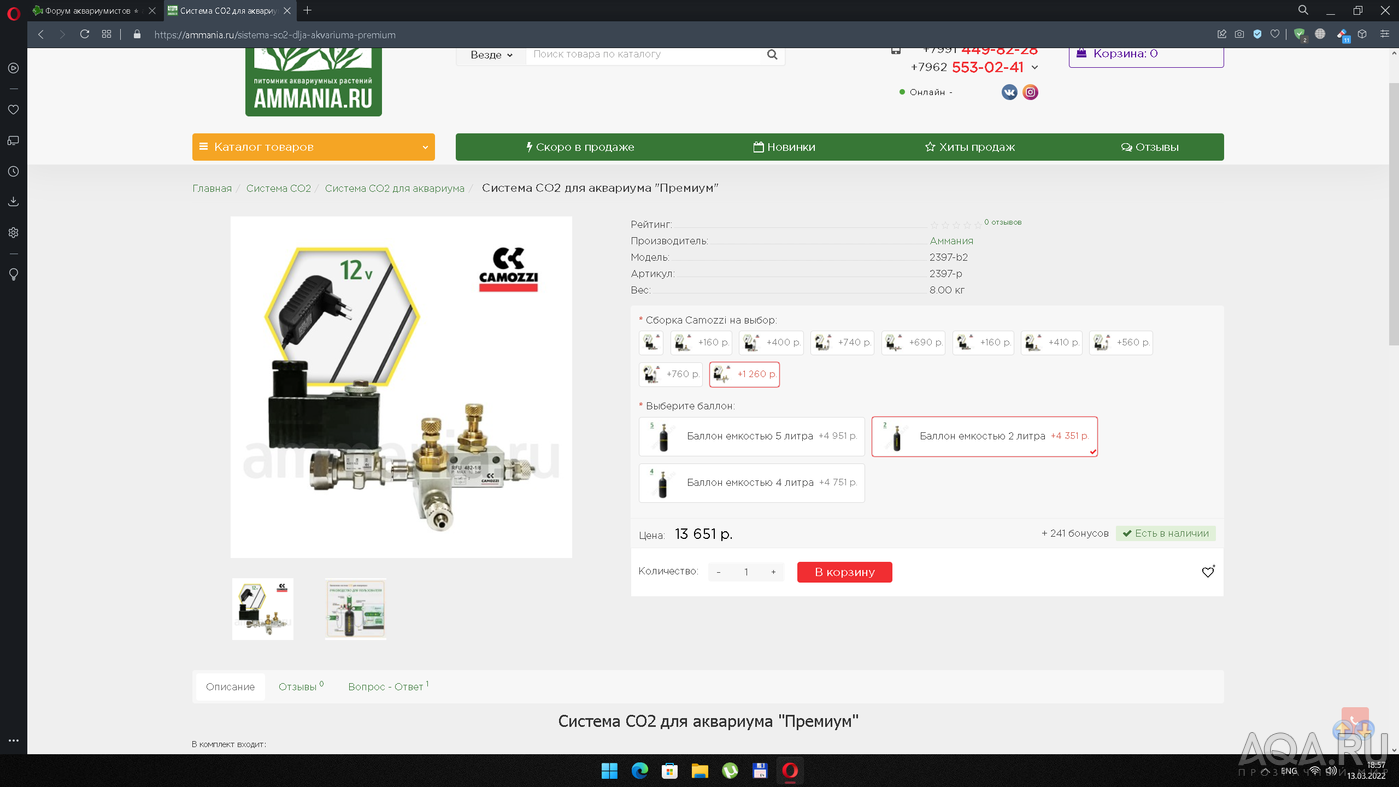Open AdGuard extension green shield
This screenshot has width=1399, height=787.
coord(1300,34)
